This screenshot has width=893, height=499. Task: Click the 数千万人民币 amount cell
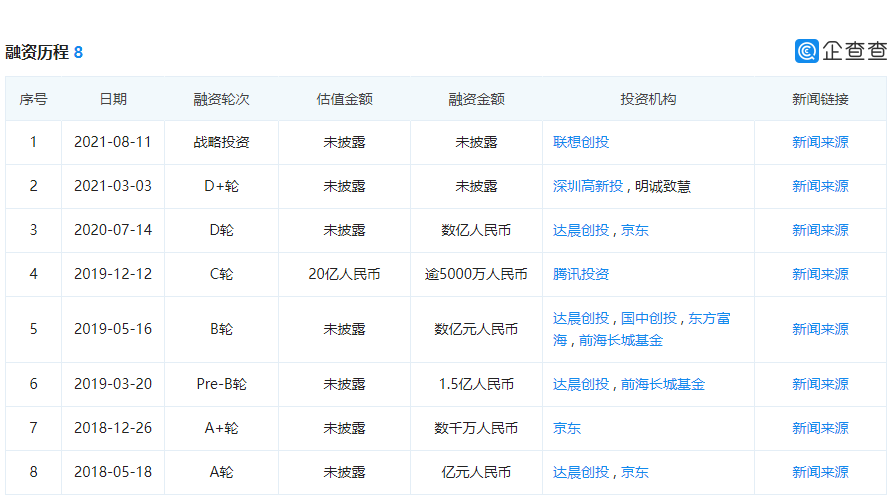(x=476, y=428)
